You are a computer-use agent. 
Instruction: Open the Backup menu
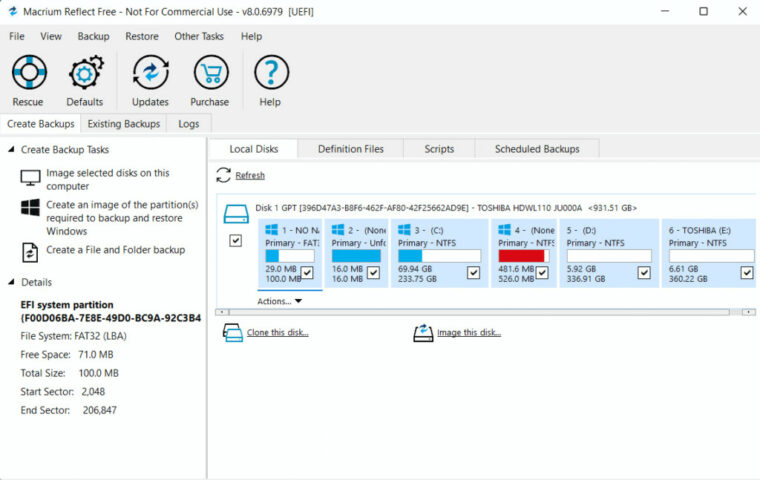tap(94, 36)
